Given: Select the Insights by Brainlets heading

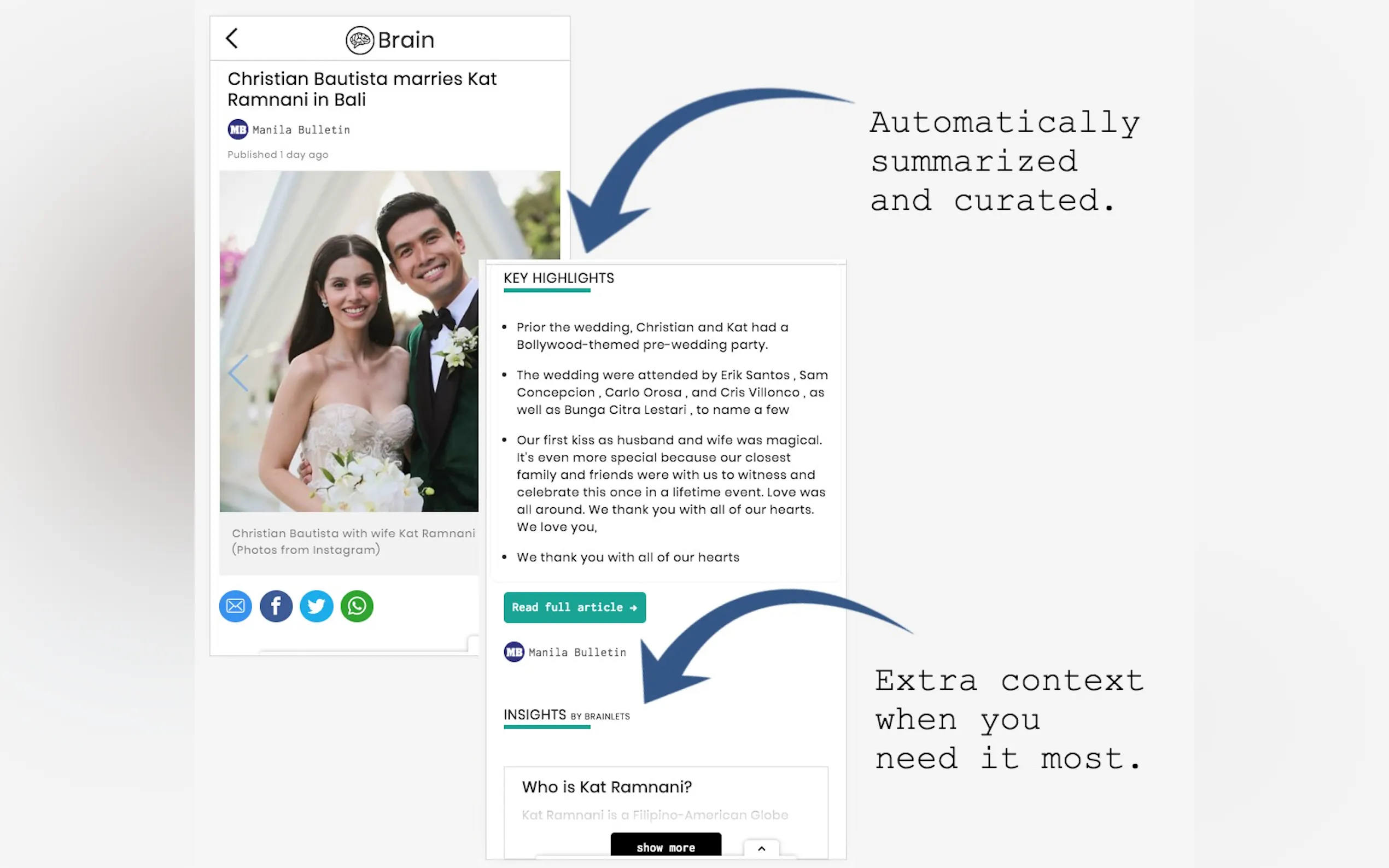Looking at the screenshot, I should (566, 715).
